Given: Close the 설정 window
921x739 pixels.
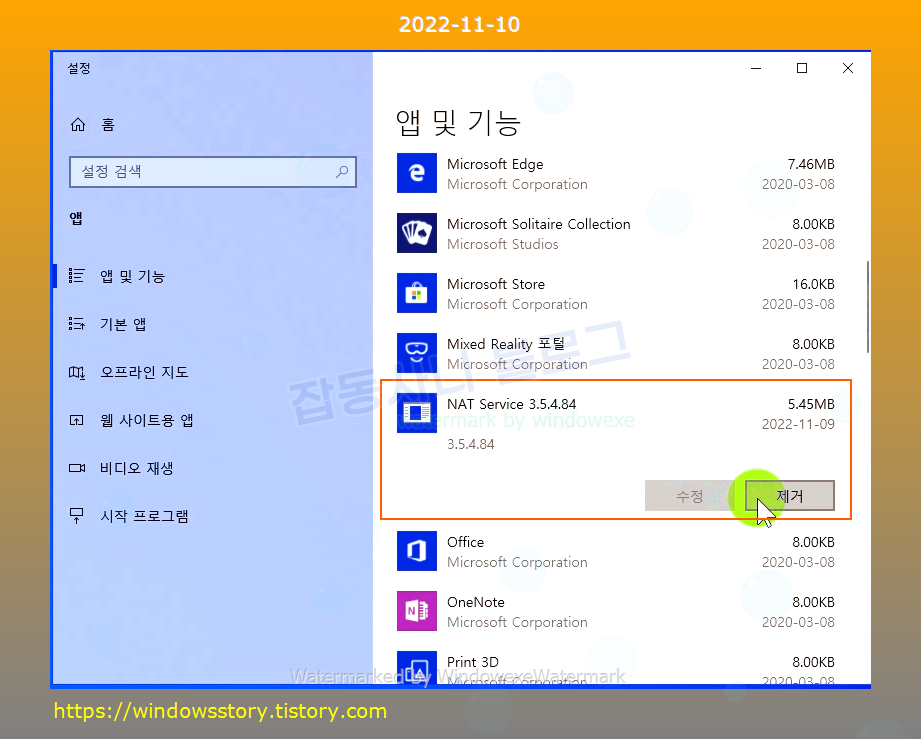Looking at the screenshot, I should [x=848, y=68].
